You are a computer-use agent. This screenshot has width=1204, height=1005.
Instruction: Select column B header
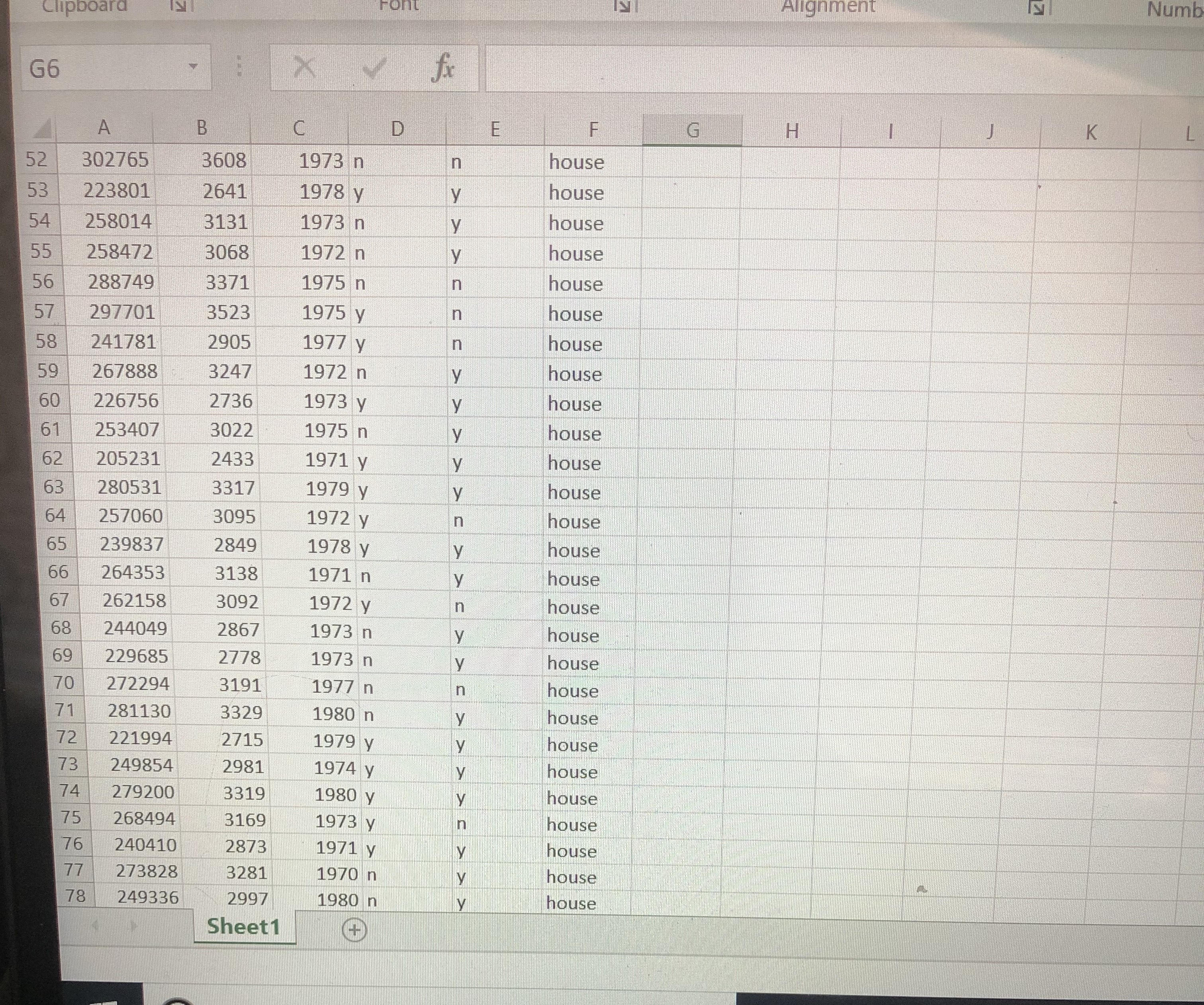point(201,128)
